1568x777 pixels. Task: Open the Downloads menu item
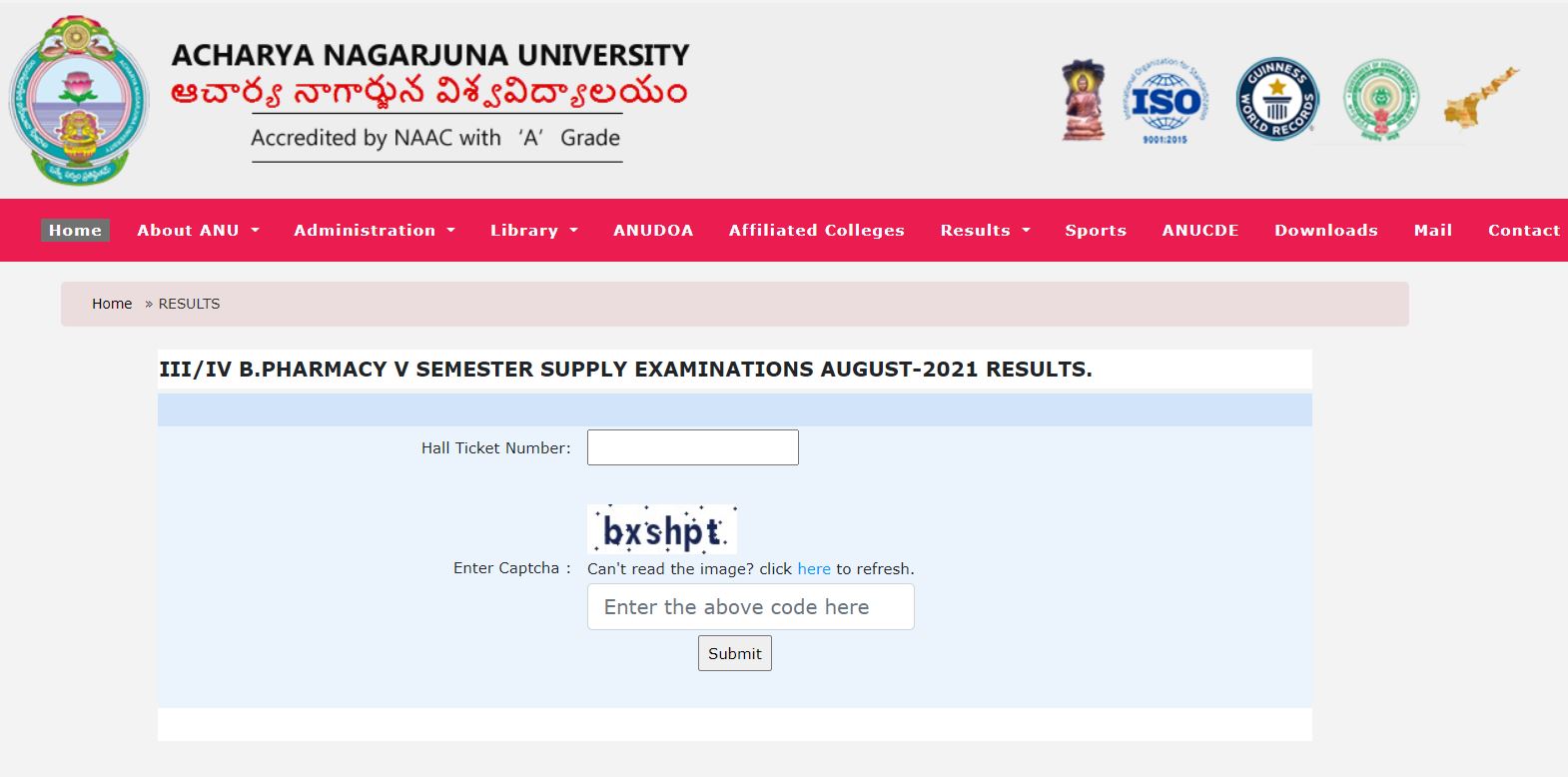[x=1326, y=230]
